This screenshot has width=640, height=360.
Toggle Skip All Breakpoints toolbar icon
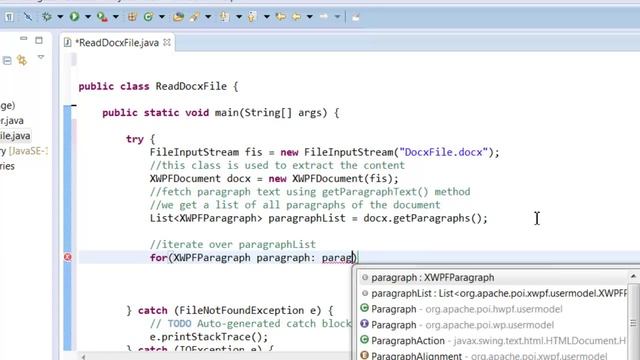point(28,17)
